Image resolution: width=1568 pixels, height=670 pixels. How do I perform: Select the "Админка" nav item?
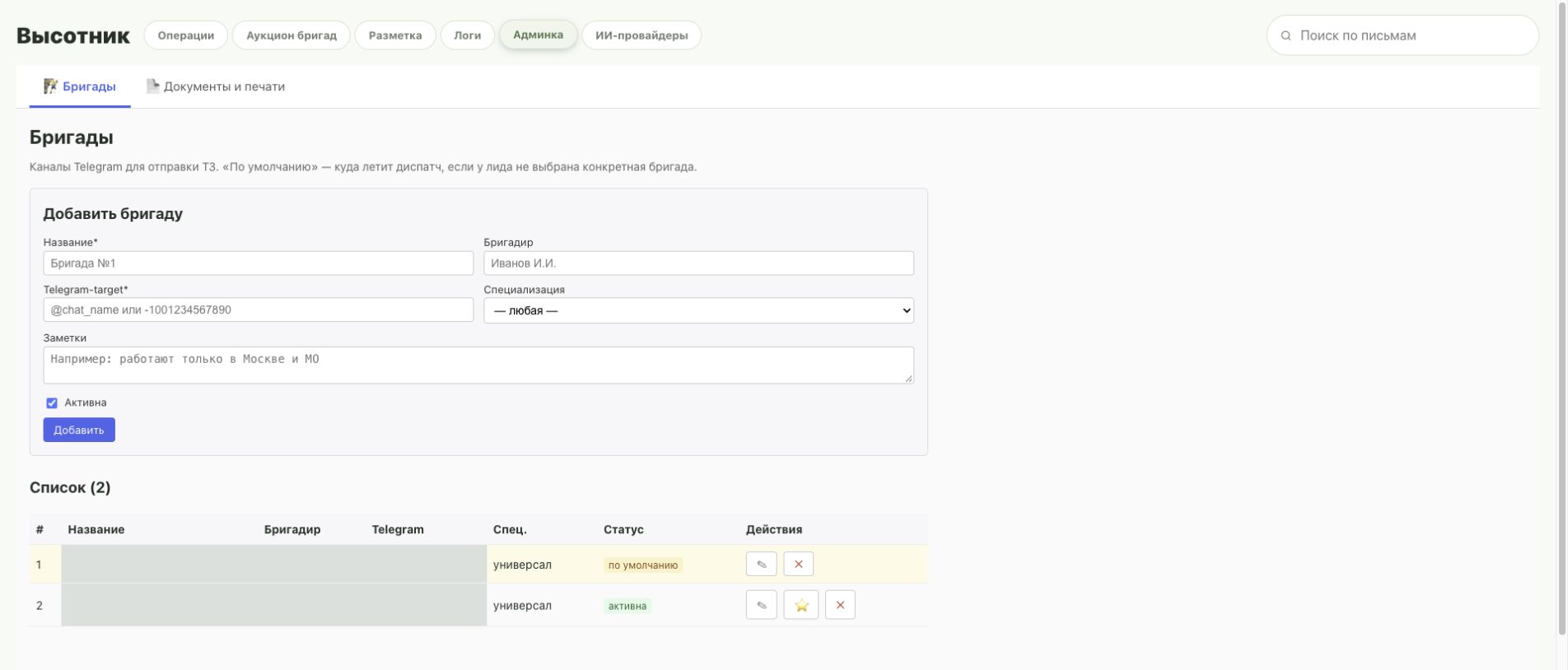point(539,35)
